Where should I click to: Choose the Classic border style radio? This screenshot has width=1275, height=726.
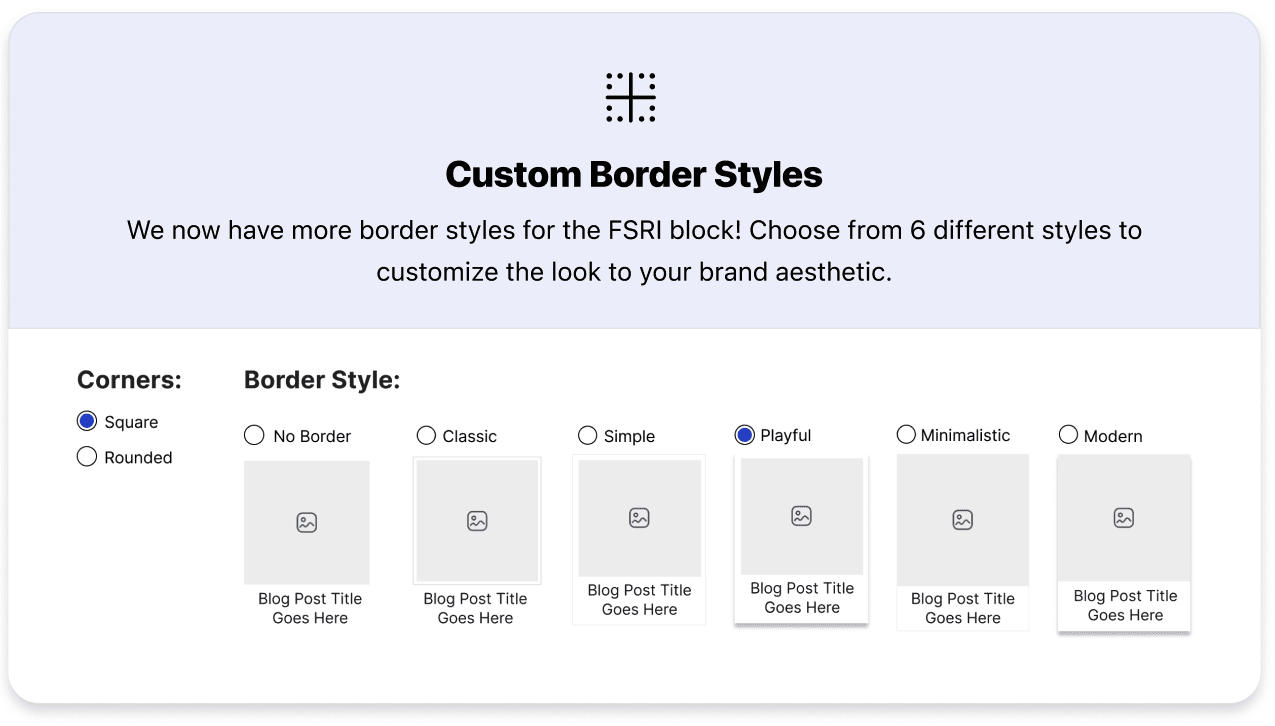[x=426, y=435]
